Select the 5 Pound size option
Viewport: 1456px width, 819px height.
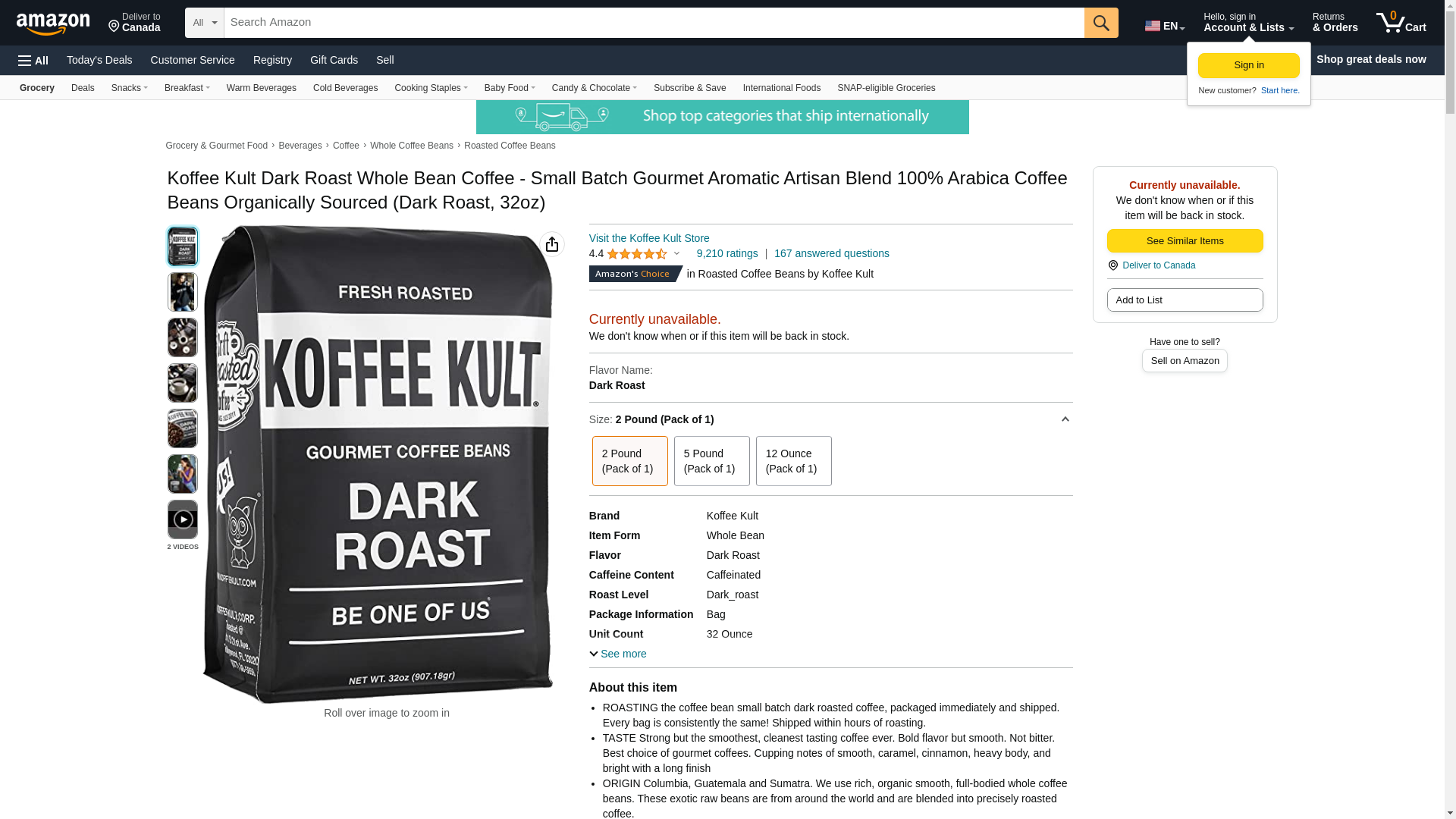click(x=711, y=461)
